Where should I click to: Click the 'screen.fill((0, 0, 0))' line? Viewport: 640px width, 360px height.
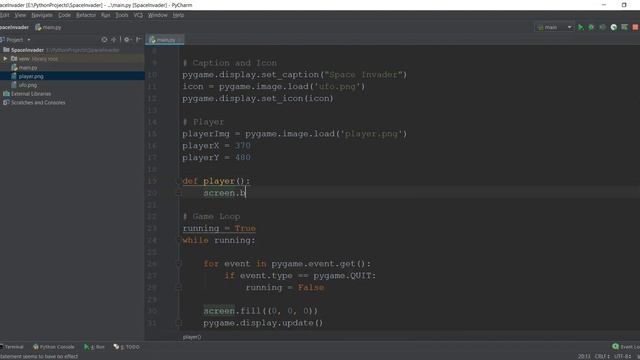coord(260,311)
